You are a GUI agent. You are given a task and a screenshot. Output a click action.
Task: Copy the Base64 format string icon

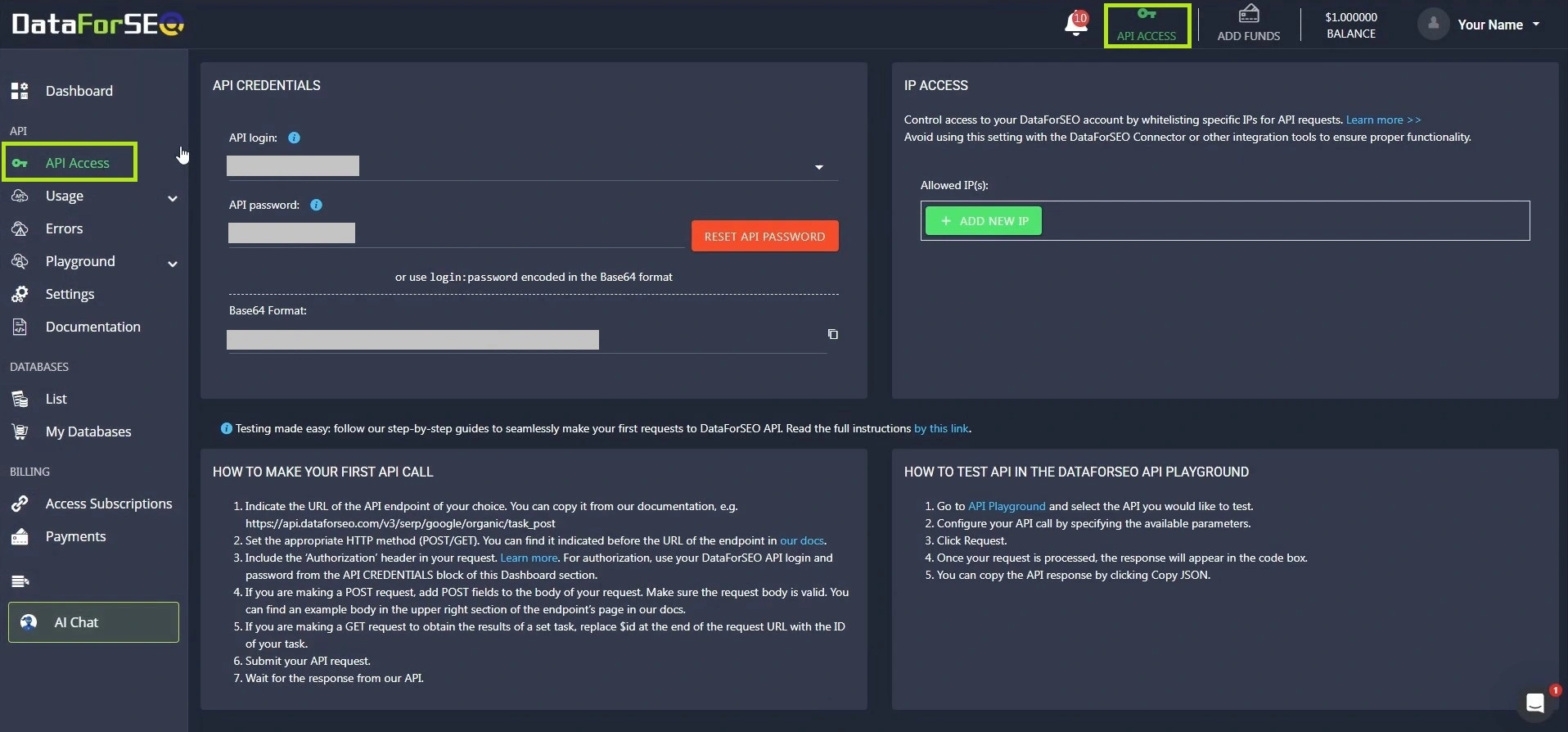pyautogui.click(x=832, y=334)
